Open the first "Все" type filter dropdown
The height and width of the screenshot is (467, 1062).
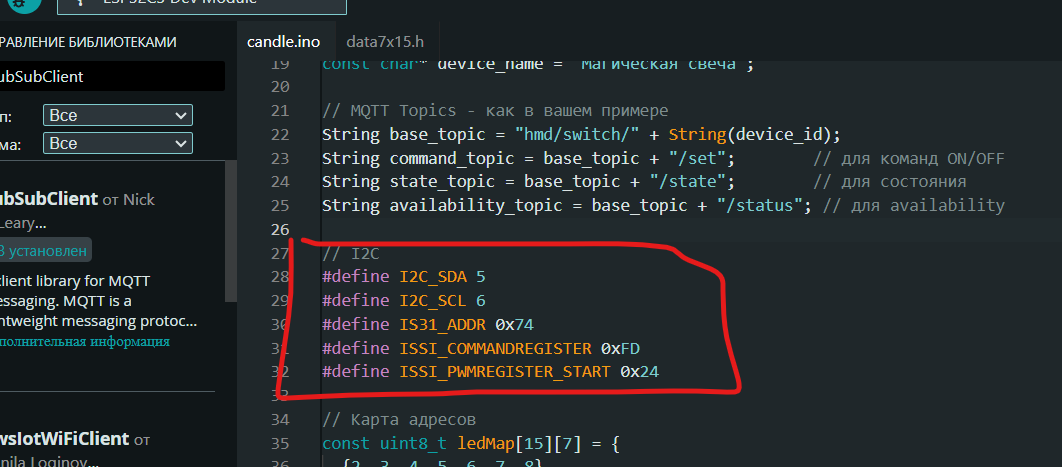[x=117, y=115]
